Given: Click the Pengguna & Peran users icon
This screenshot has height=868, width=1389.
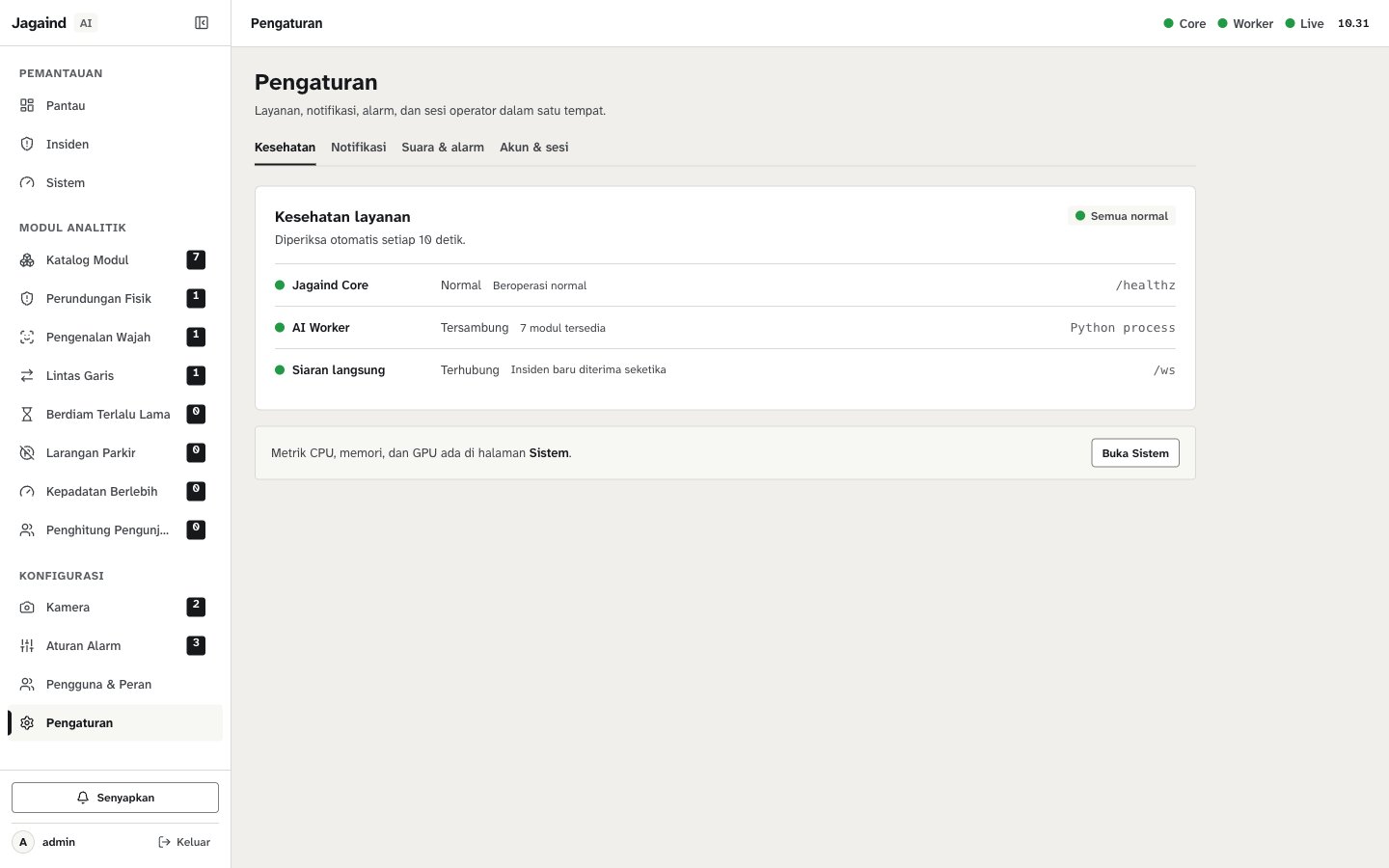Looking at the screenshot, I should point(27,685).
